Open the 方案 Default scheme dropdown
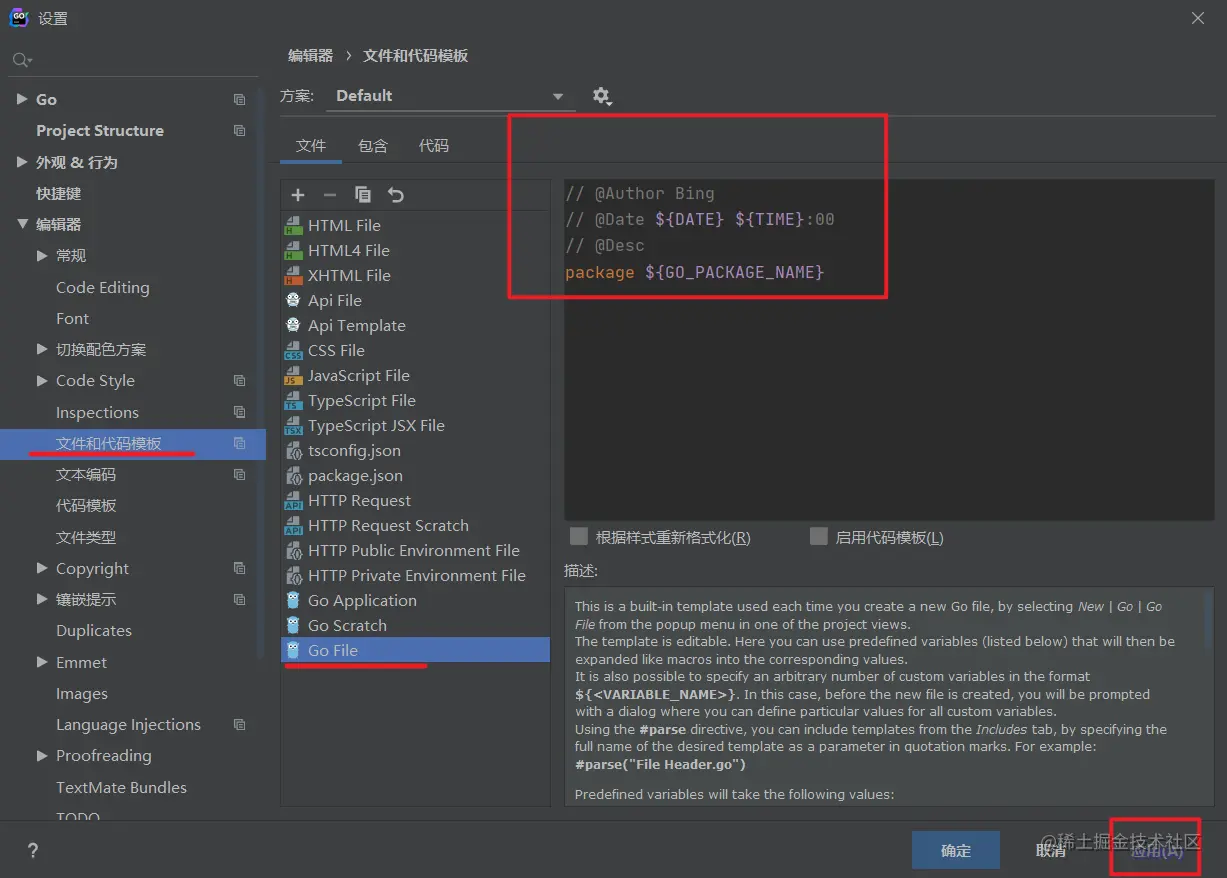 450,96
